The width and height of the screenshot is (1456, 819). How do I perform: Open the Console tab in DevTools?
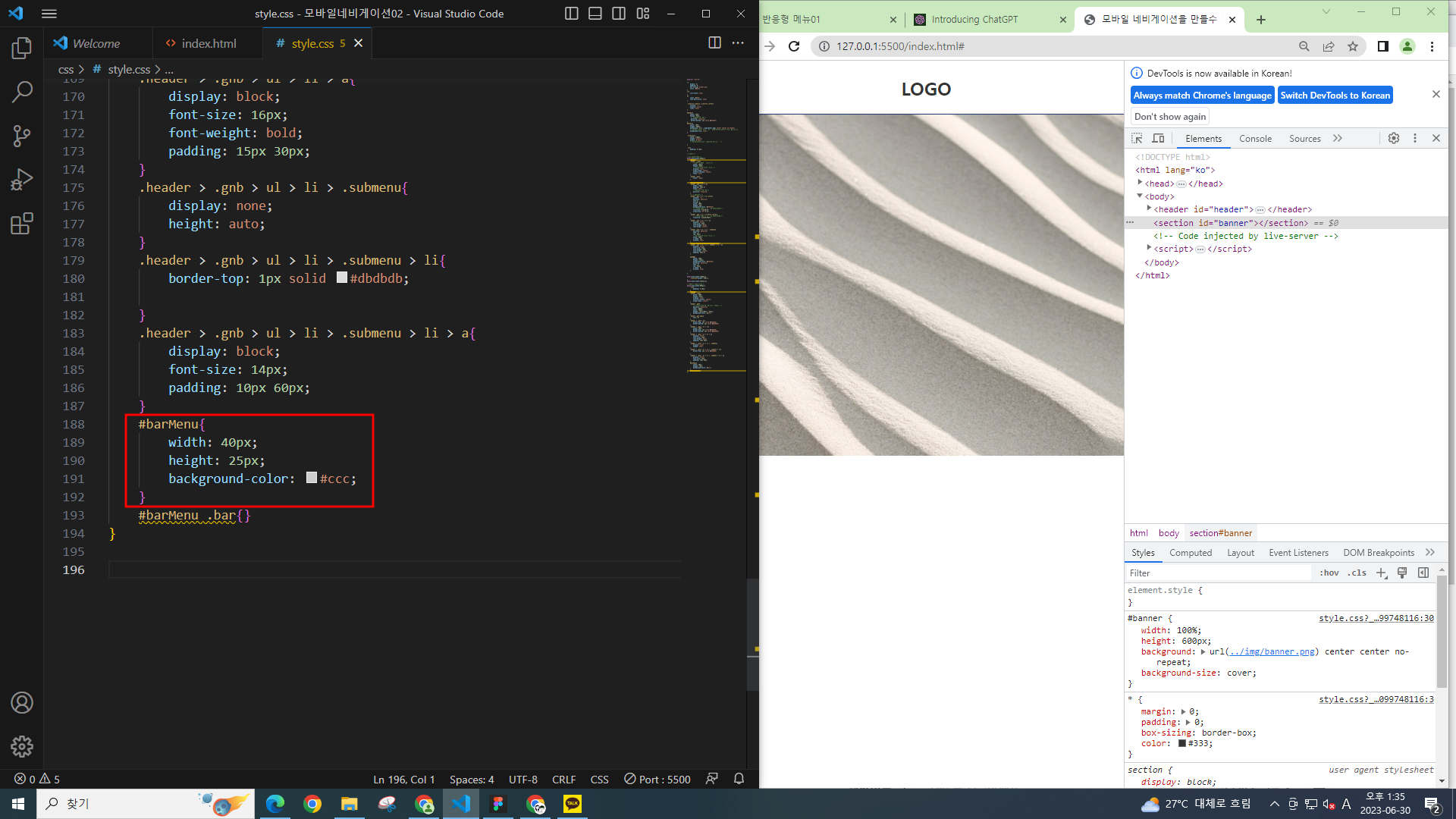click(1255, 139)
